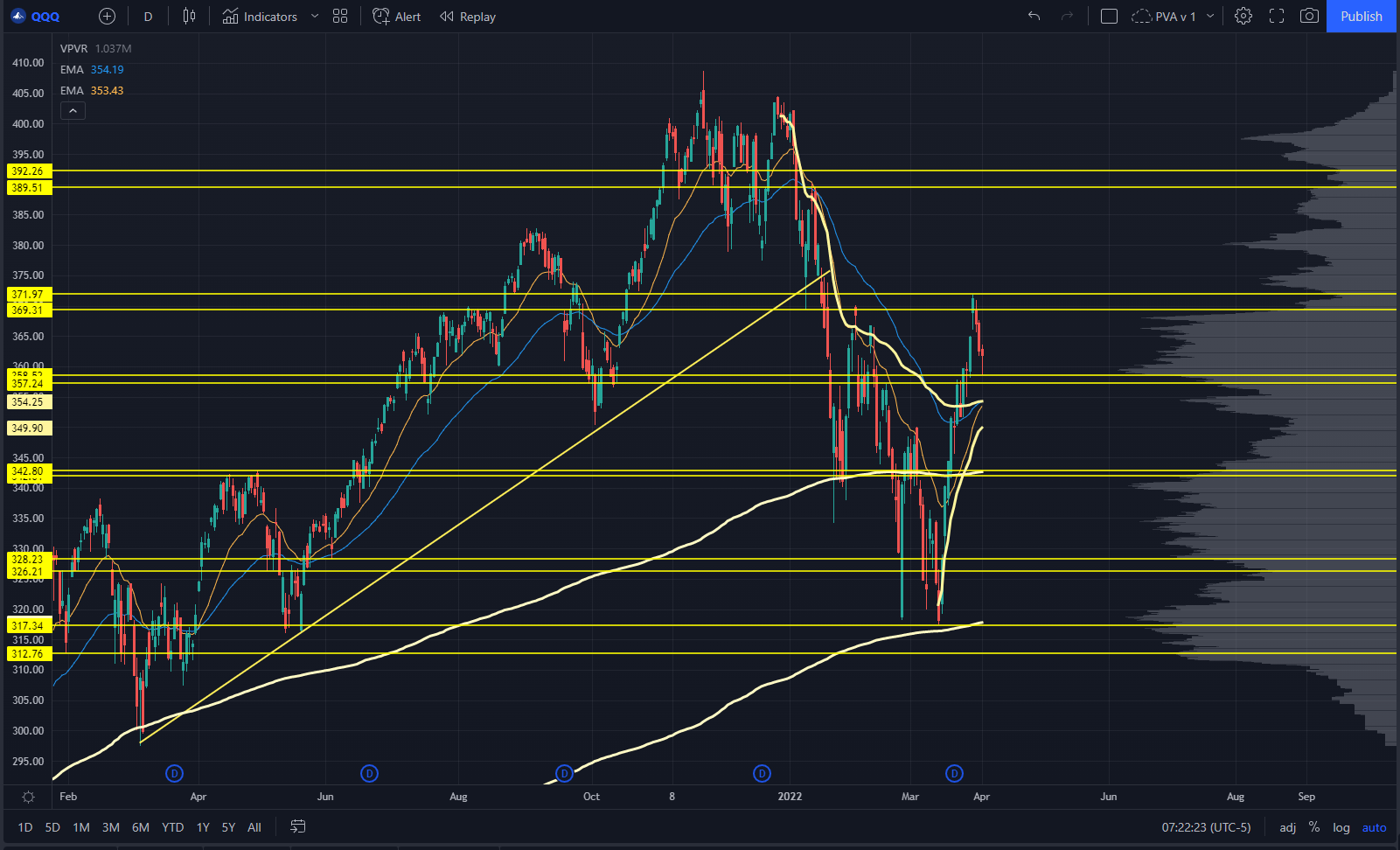
Task: Select the 371.97 price level label
Action: tap(29, 295)
